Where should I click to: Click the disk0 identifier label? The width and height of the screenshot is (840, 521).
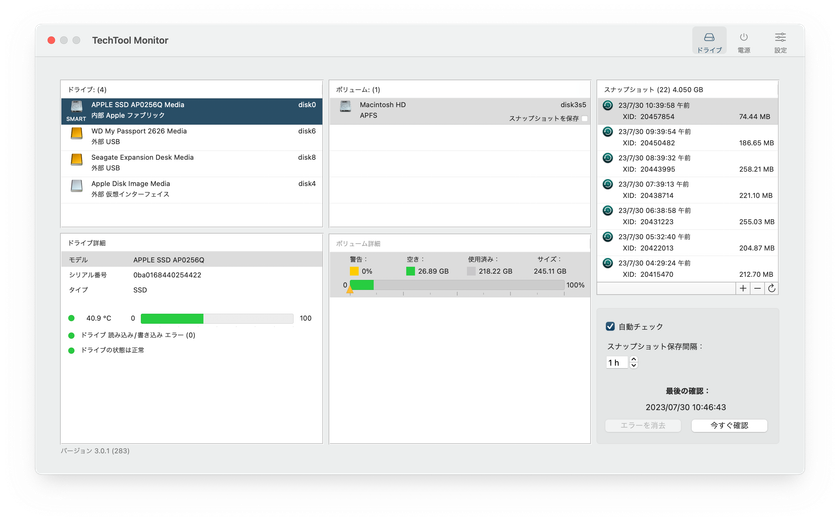[307, 105]
